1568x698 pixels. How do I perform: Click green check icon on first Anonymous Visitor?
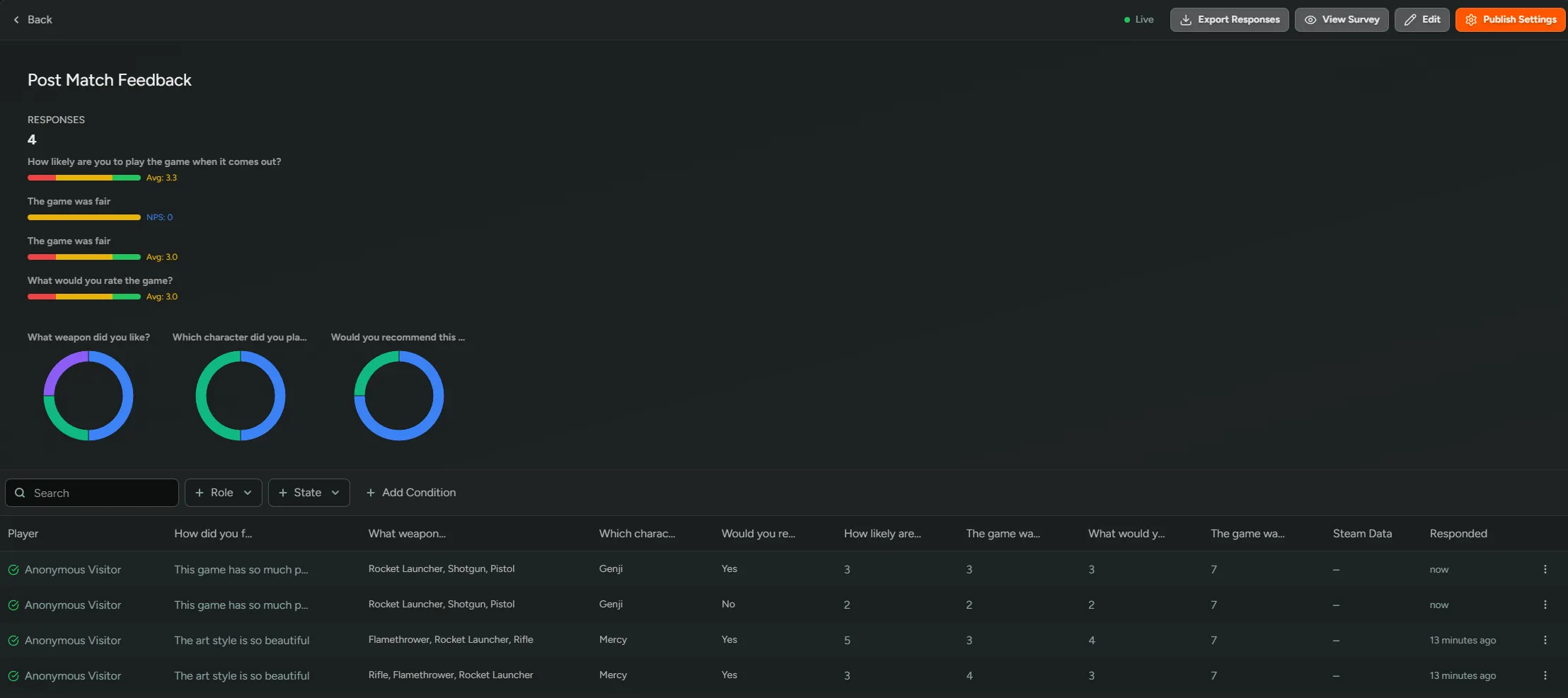click(13, 570)
